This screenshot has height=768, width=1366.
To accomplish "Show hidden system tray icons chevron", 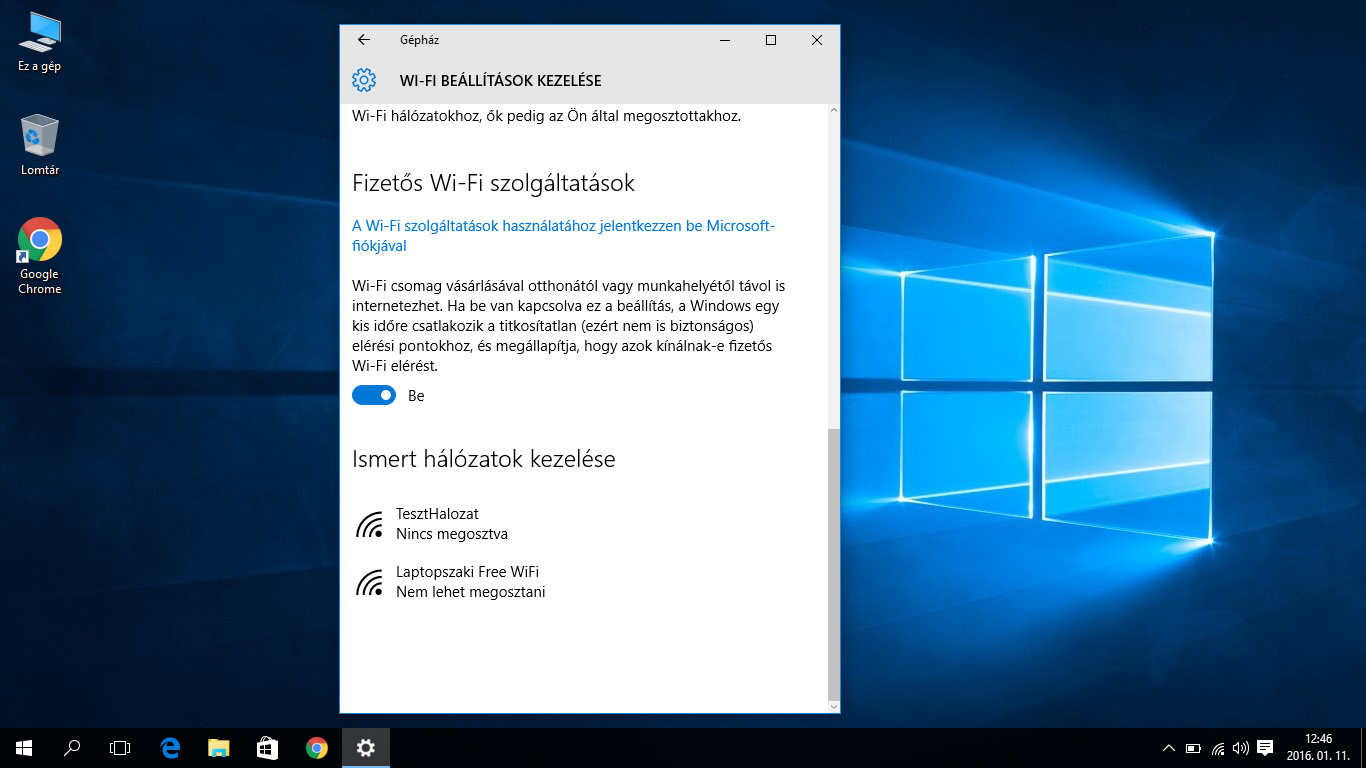I will 1168,748.
